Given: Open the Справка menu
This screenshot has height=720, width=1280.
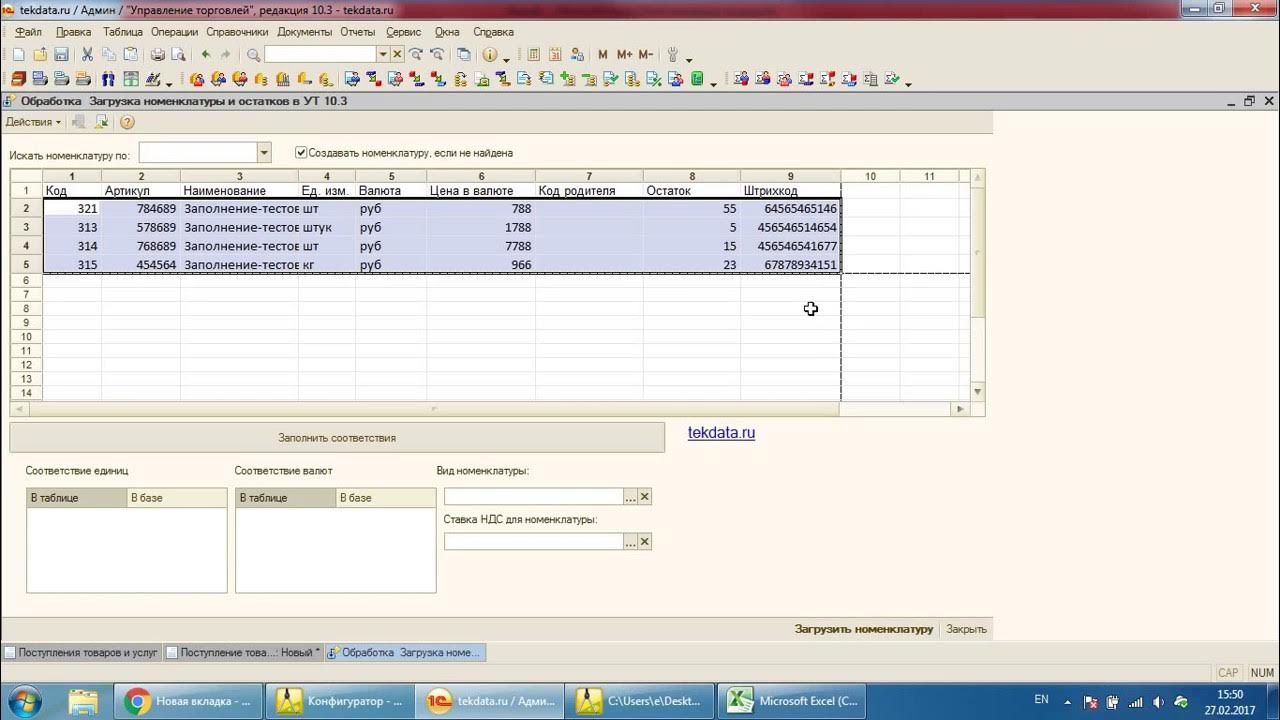Looking at the screenshot, I should pyautogui.click(x=493, y=32).
